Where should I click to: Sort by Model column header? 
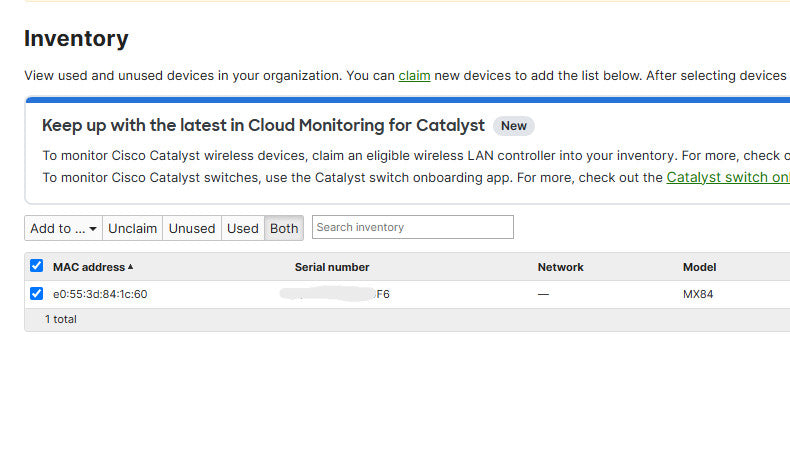[699, 267]
